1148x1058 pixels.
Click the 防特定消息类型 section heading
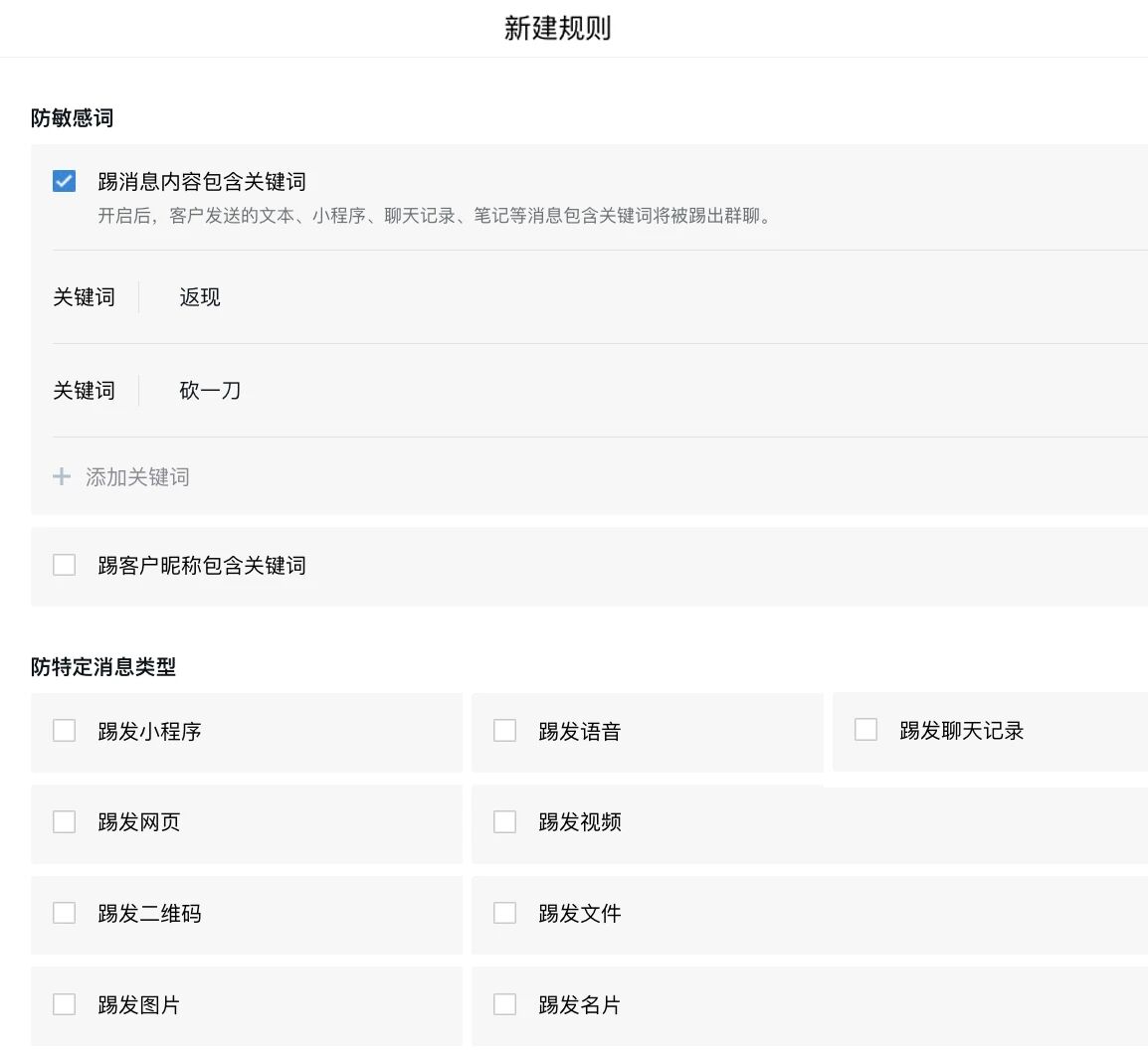click(103, 667)
